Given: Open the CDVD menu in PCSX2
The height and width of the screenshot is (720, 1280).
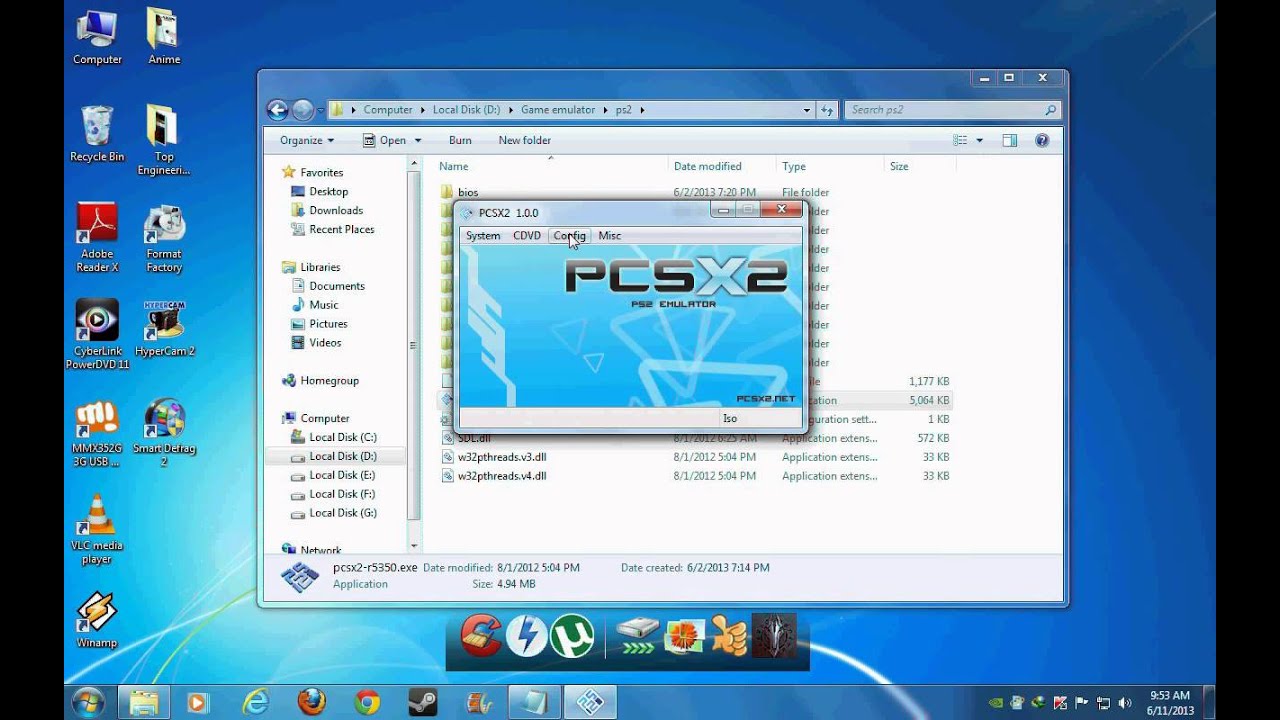Looking at the screenshot, I should click(x=527, y=236).
